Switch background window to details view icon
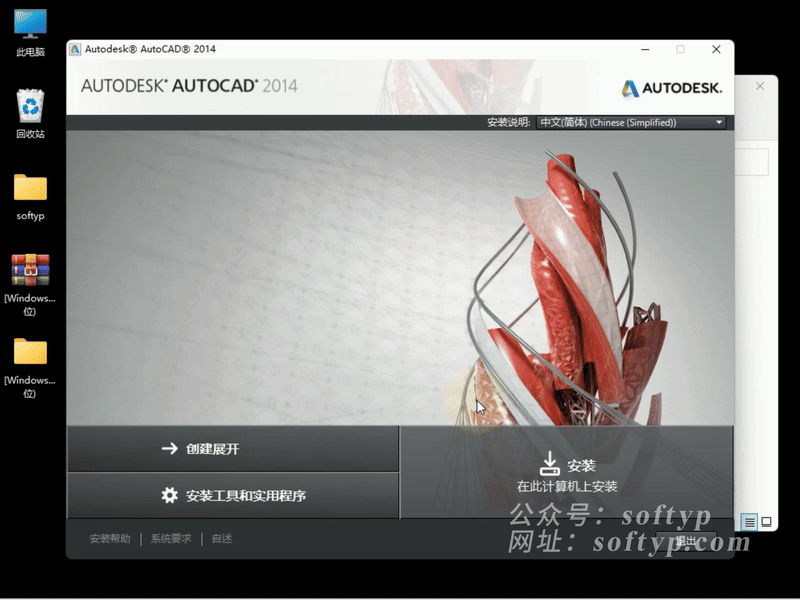This screenshot has height=600, width=800. click(749, 522)
